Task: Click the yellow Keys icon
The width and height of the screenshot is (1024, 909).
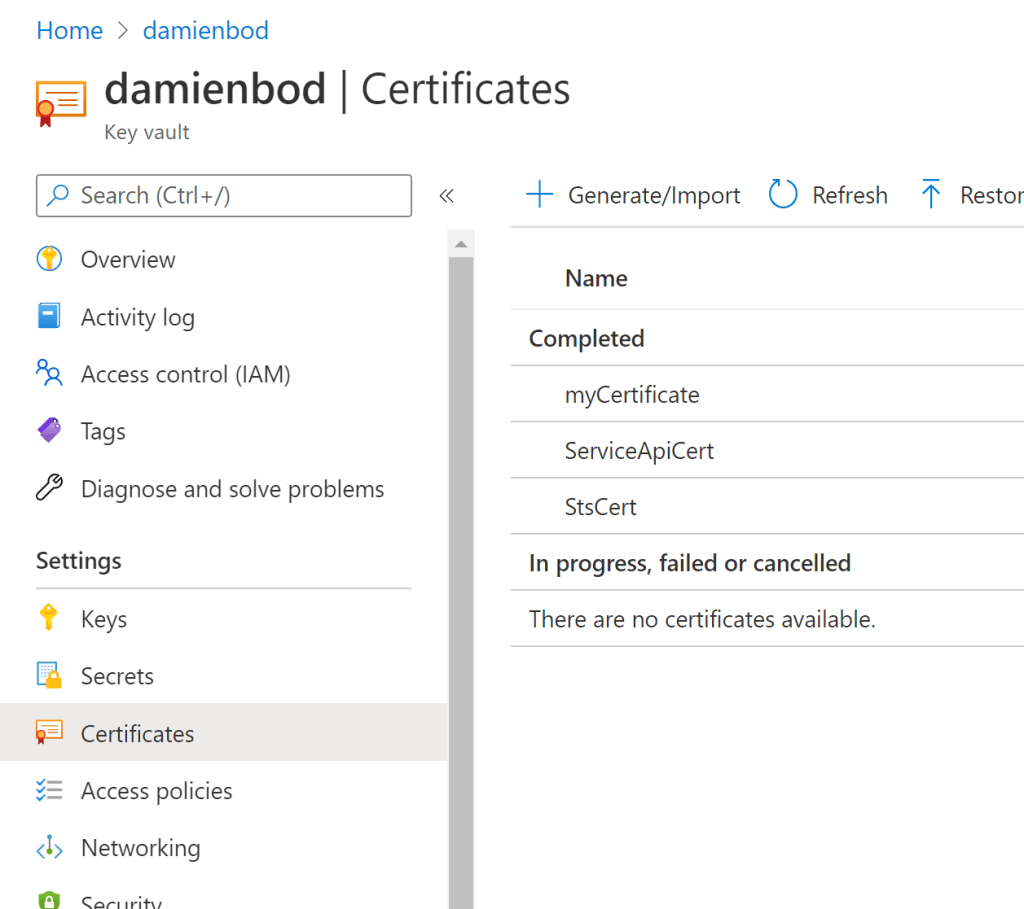Action: (48, 617)
